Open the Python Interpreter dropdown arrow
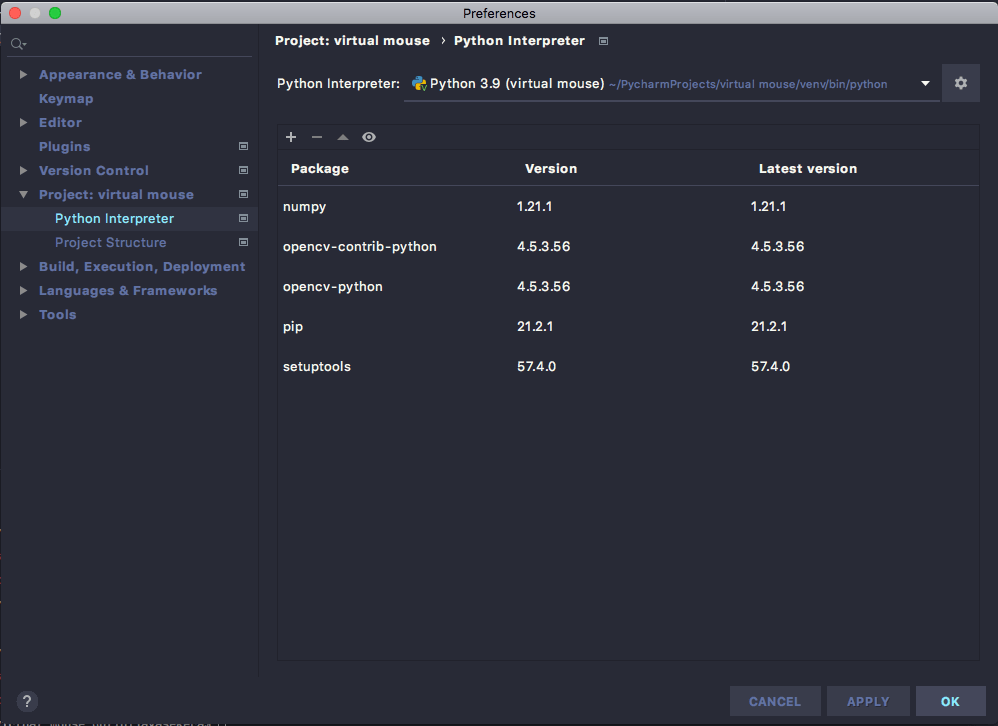998x726 pixels. pyautogui.click(x=925, y=83)
